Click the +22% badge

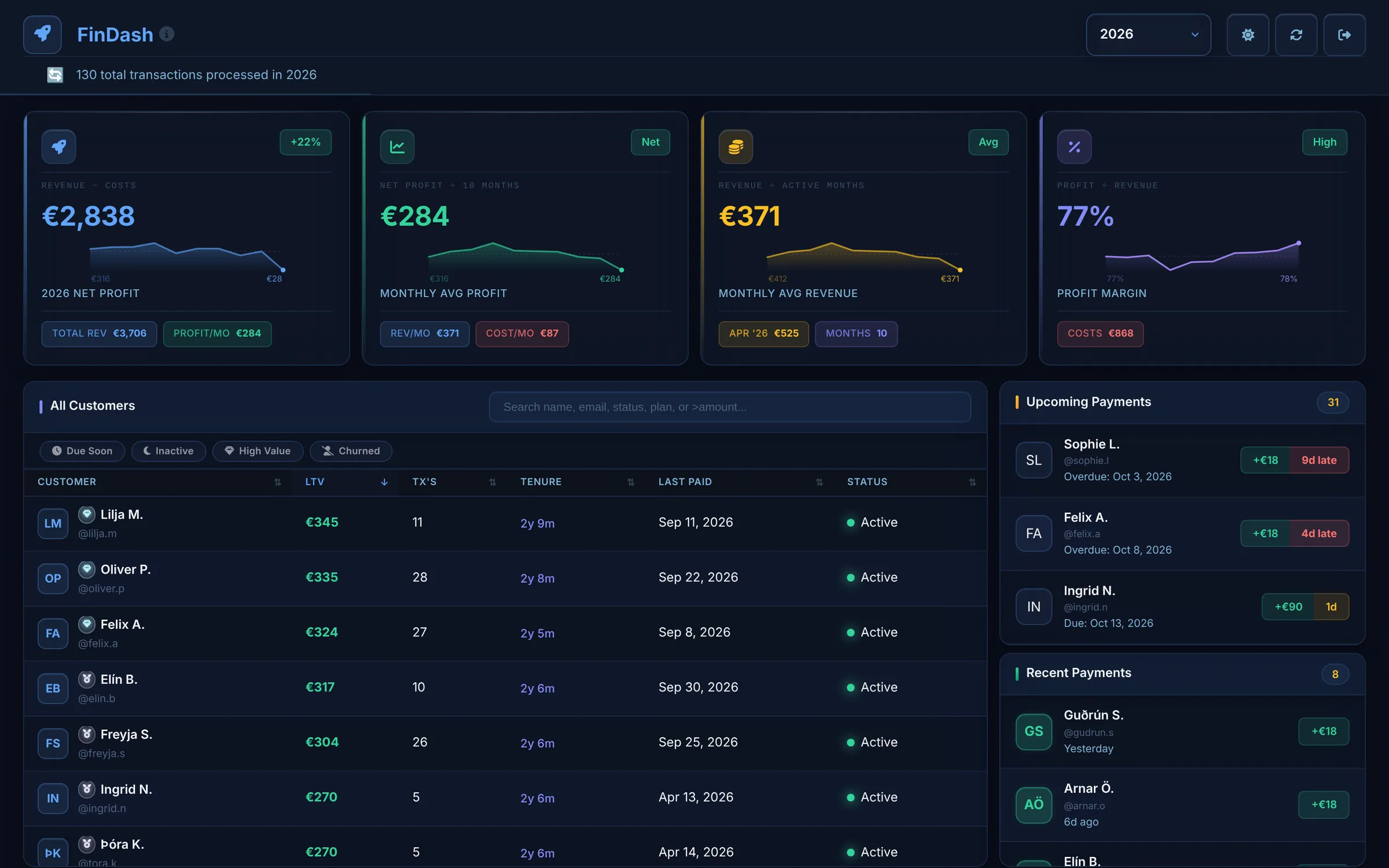click(x=306, y=142)
